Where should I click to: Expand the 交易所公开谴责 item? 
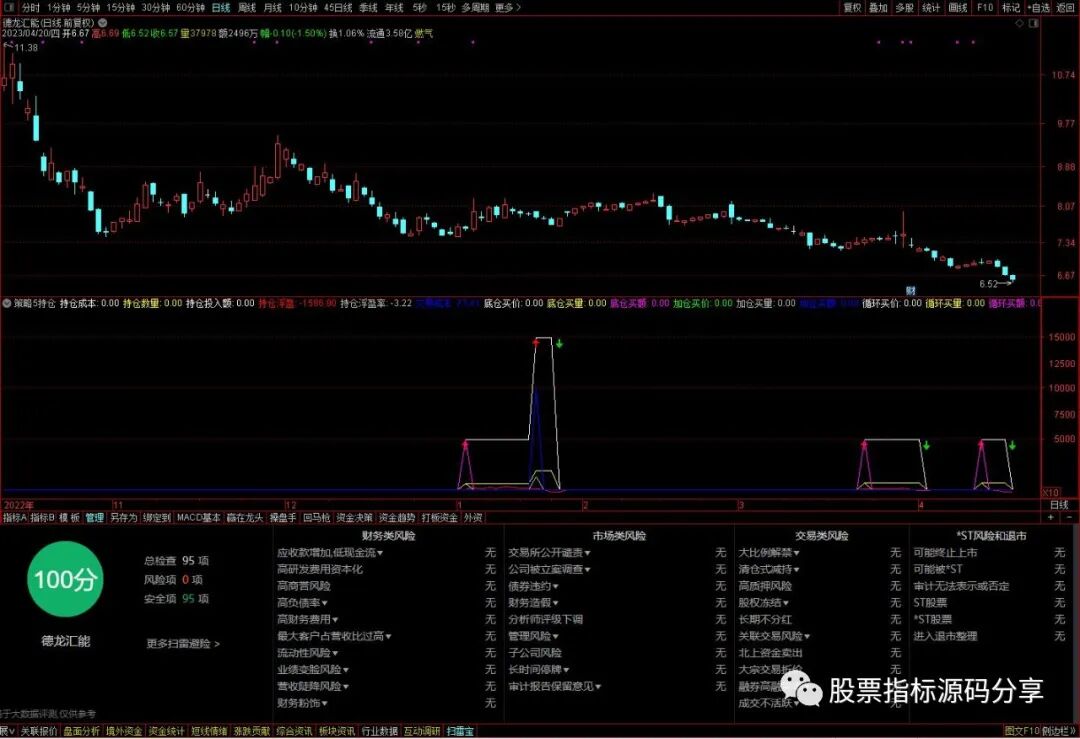[x=550, y=552]
